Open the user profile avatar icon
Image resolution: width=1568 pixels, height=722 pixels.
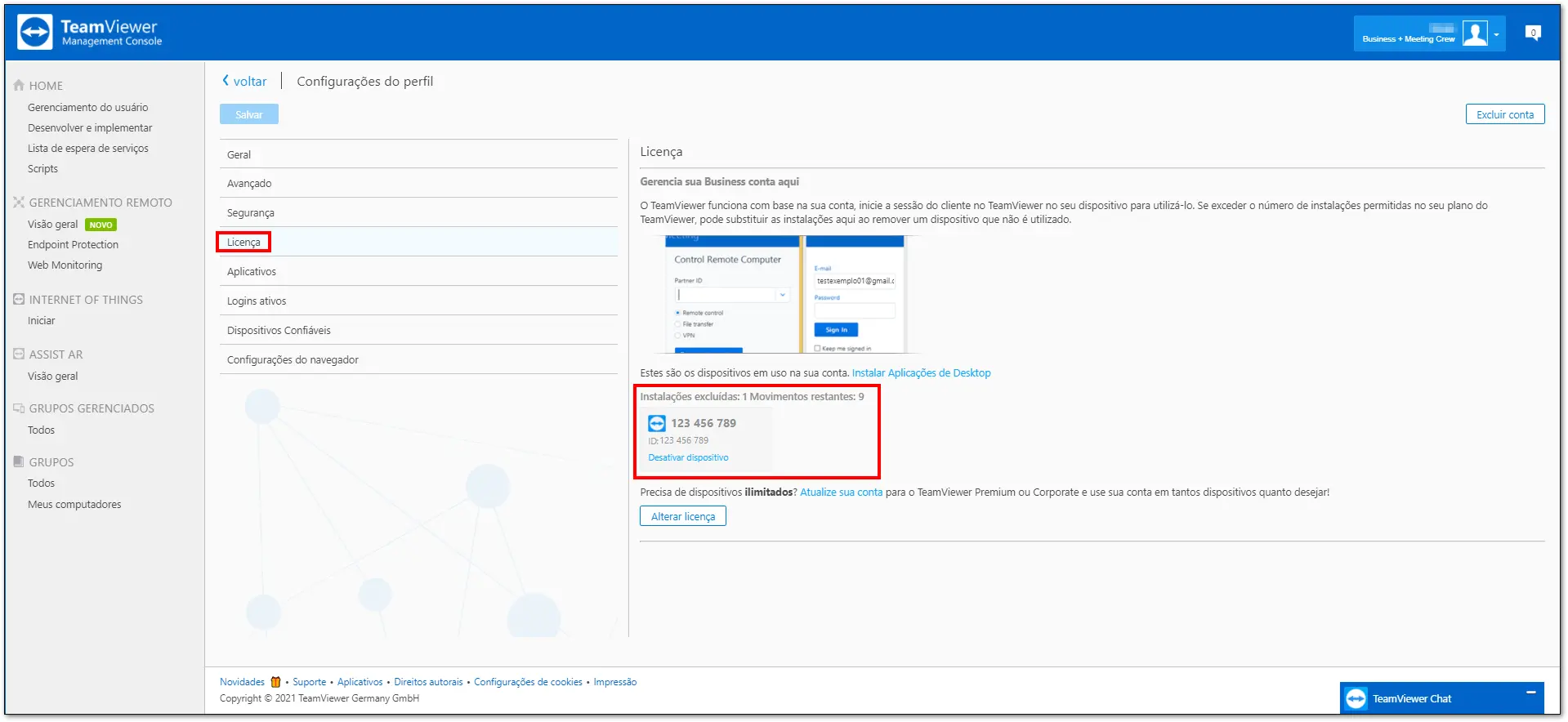(1475, 33)
